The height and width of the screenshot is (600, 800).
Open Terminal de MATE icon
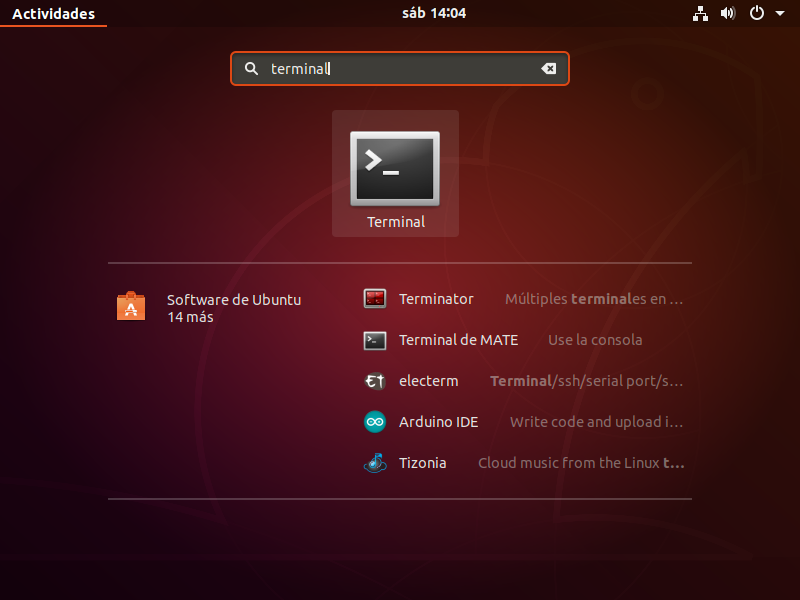tap(375, 340)
